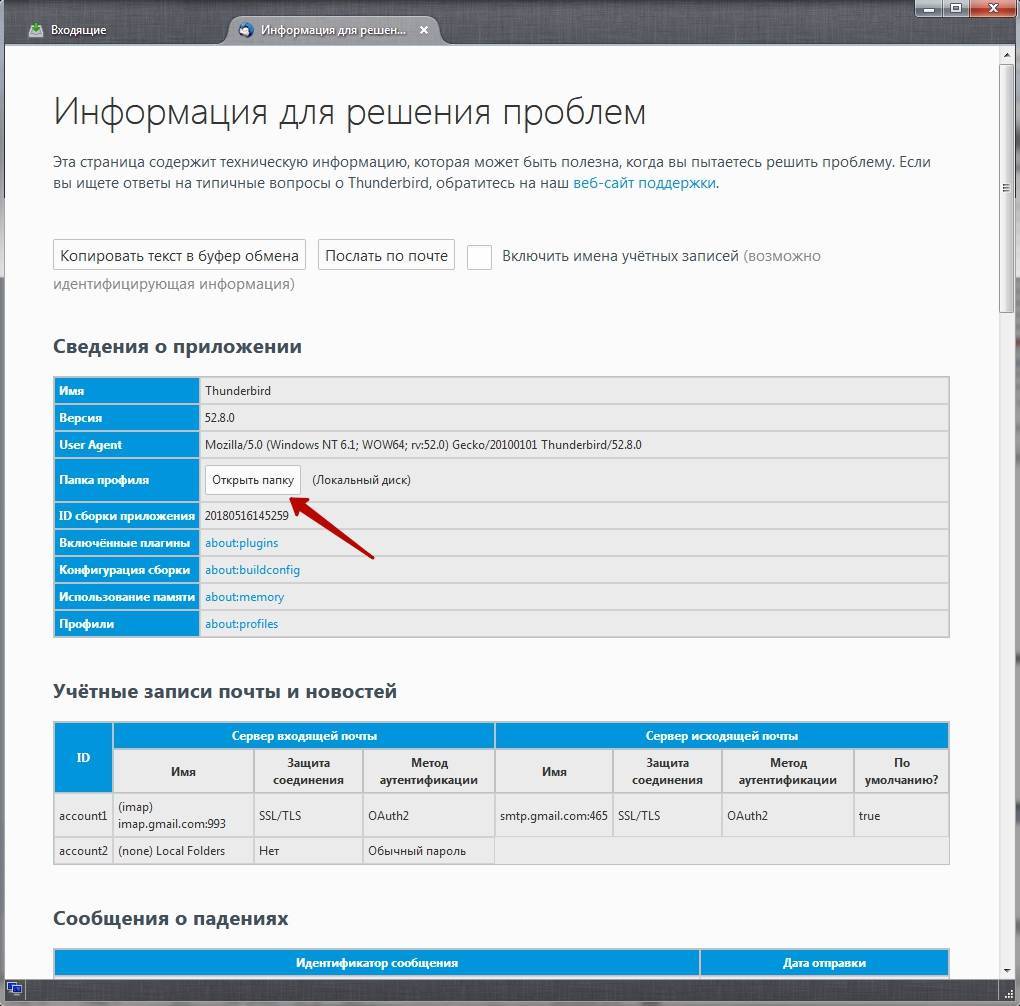This screenshot has height=1006, width=1020.
Task: Enable the include account names checkbox
Action: 479,256
